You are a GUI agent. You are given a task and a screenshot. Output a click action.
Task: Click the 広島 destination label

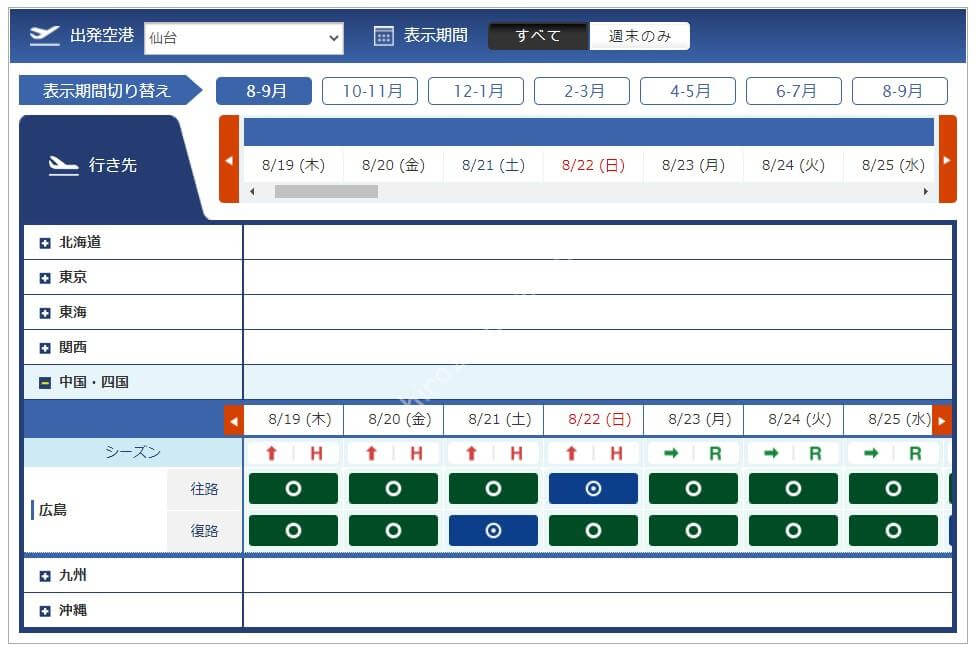[53, 510]
